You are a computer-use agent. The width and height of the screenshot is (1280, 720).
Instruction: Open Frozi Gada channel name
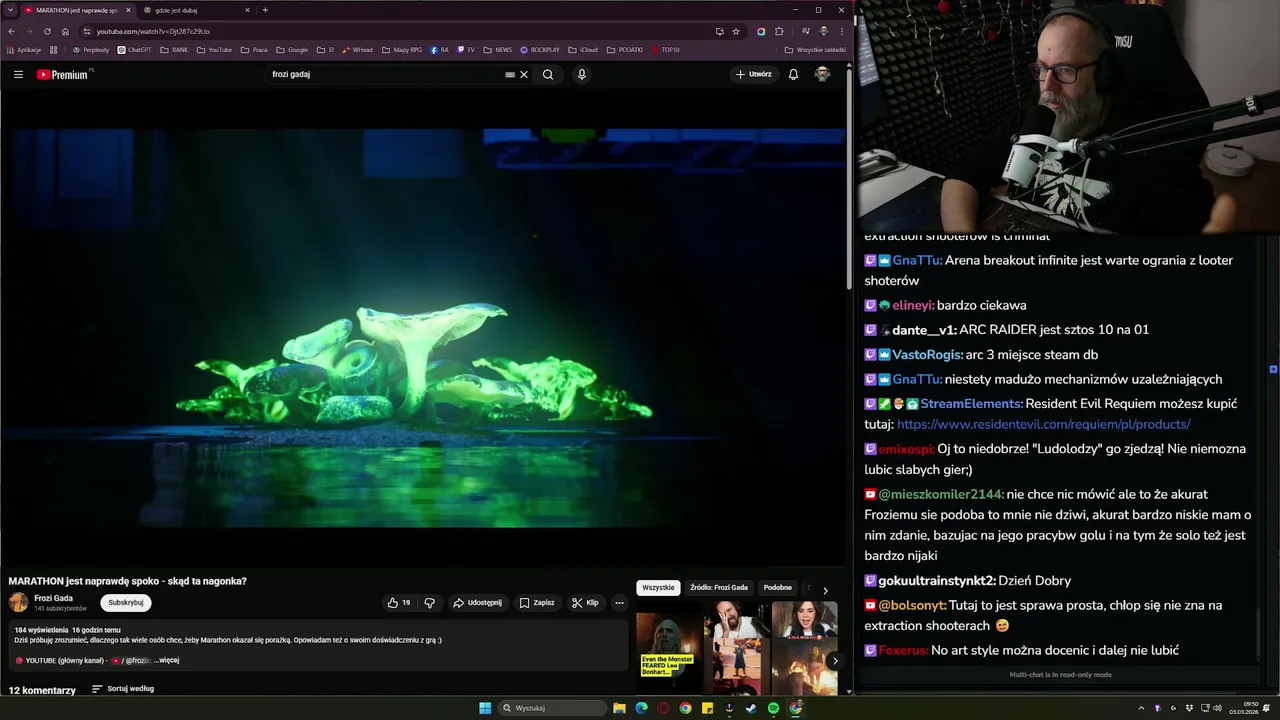(53, 598)
